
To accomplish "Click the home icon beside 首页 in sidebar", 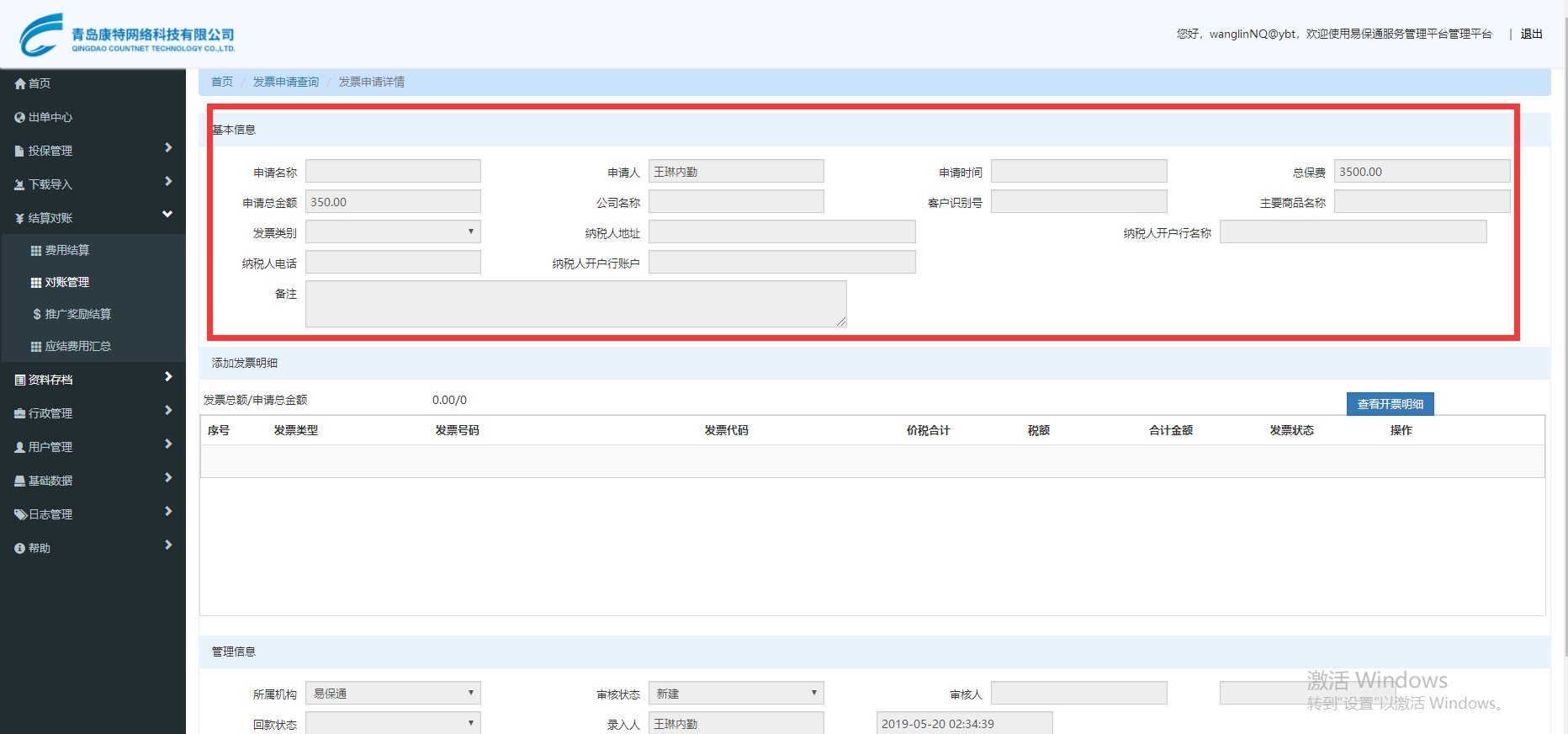I will (20, 83).
